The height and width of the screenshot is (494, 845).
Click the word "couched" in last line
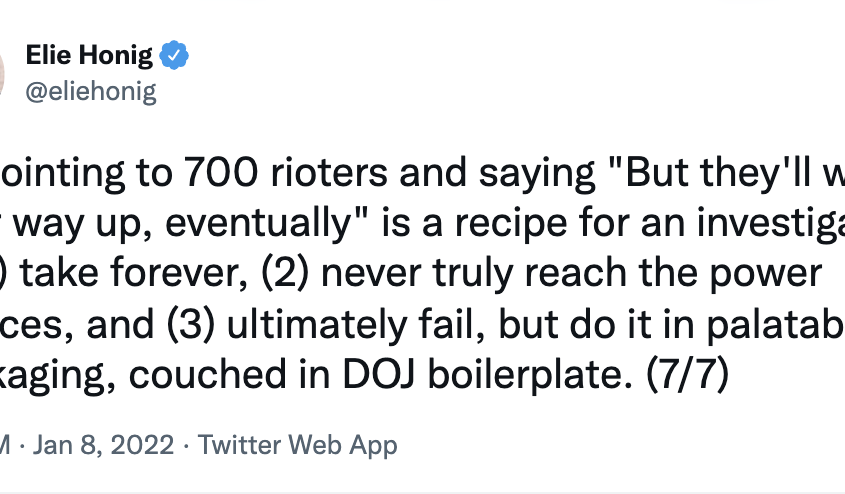[207, 374]
